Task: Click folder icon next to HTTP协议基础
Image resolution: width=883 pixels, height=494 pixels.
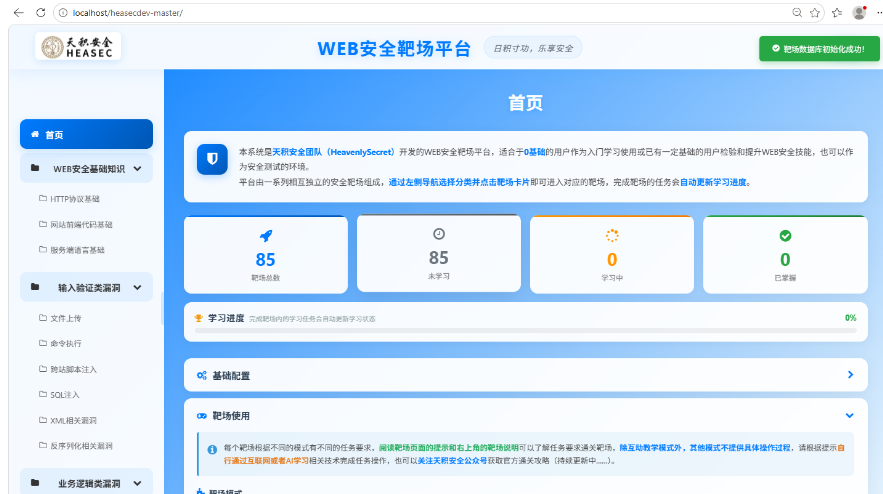Action: click(43, 198)
